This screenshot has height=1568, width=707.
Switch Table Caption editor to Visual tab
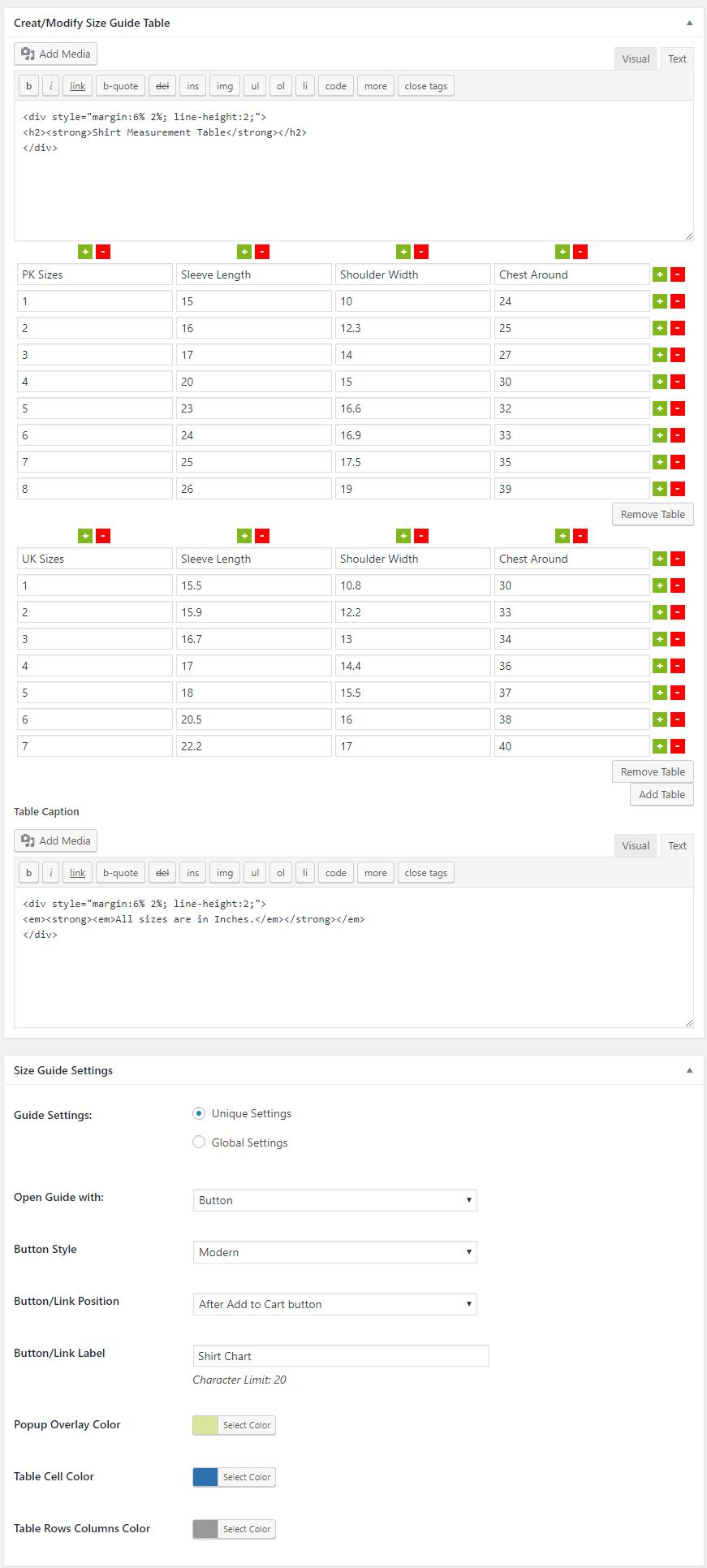(636, 845)
